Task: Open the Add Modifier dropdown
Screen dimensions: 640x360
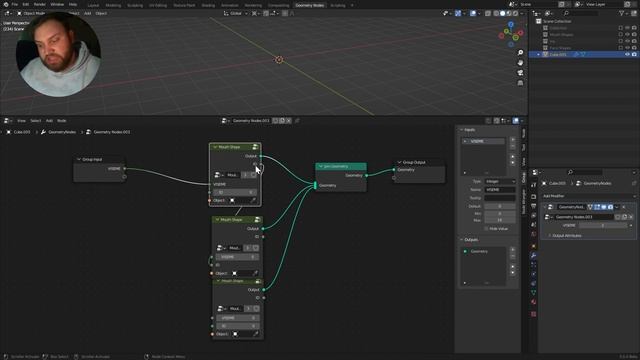Action: pyautogui.click(x=588, y=196)
